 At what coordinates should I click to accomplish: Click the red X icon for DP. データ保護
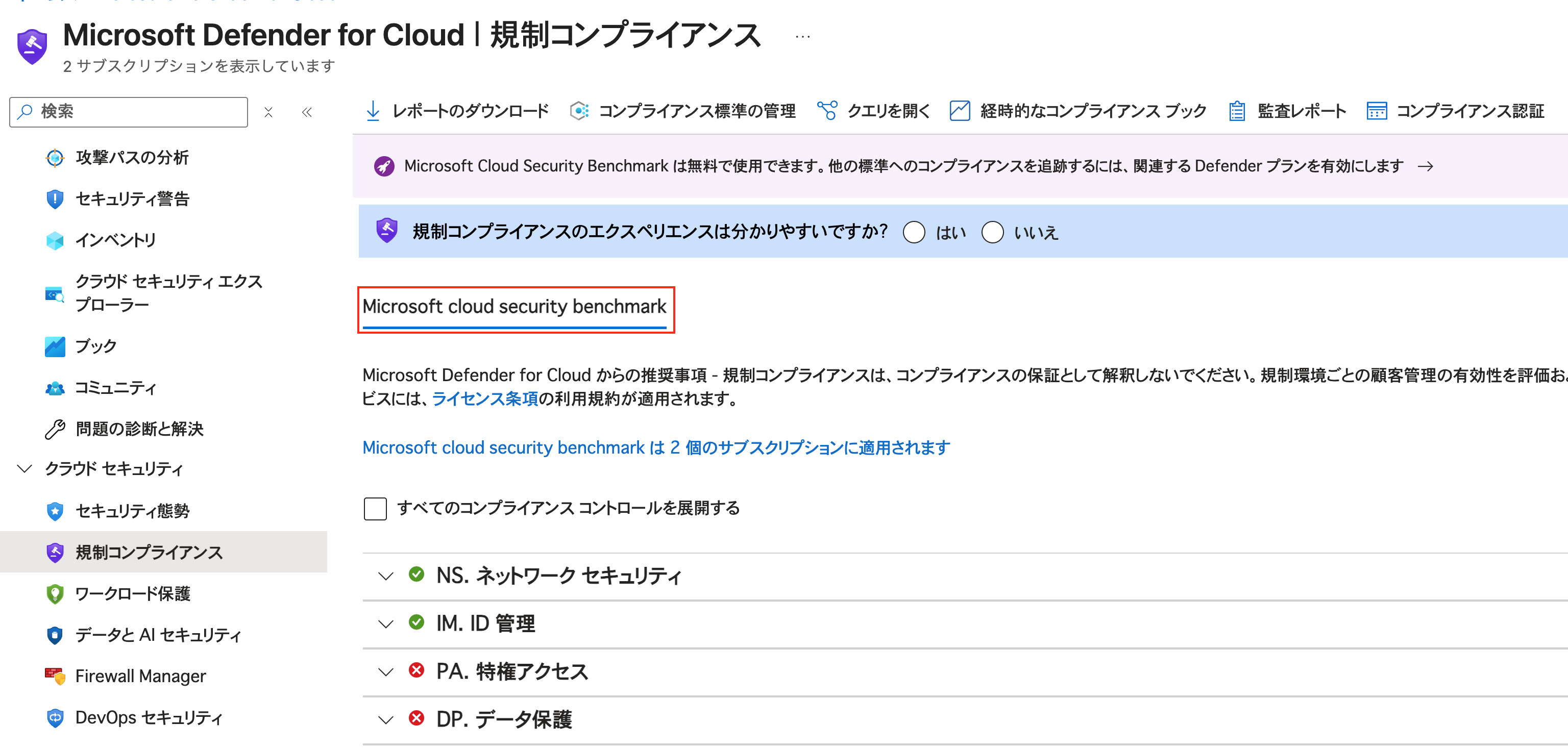click(416, 718)
